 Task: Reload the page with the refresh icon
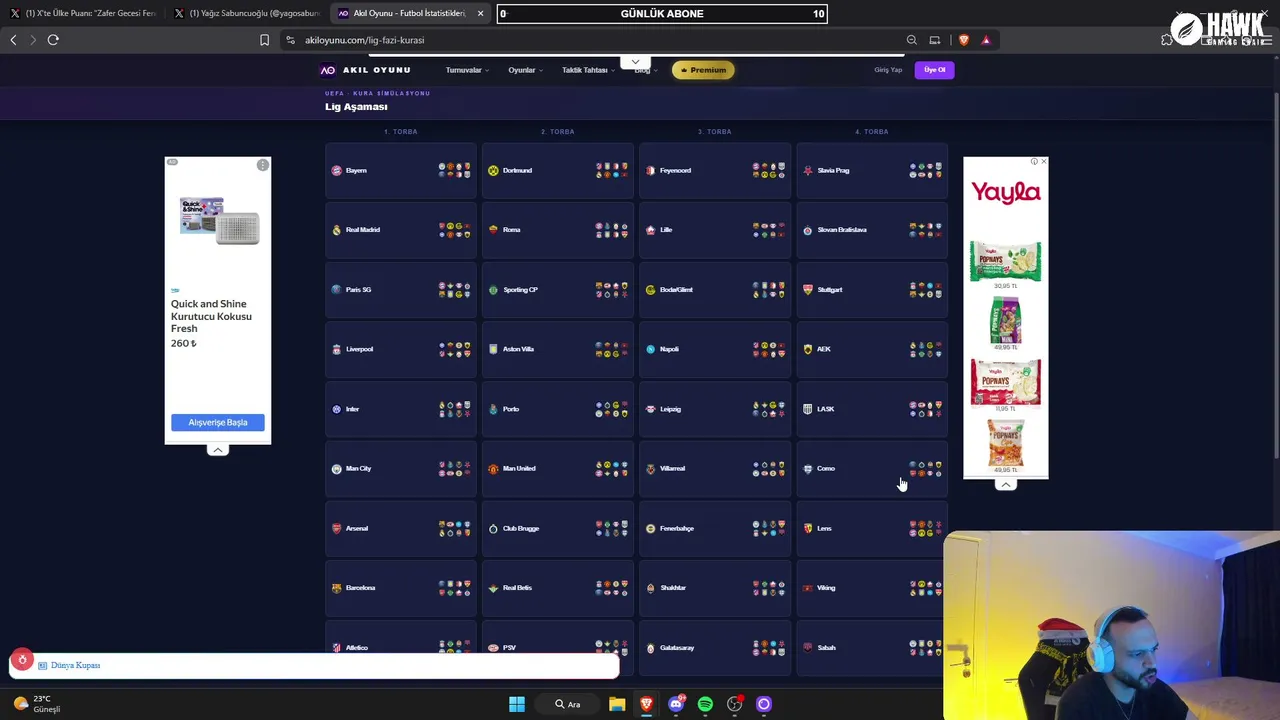pyautogui.click(x=53, y=40)
